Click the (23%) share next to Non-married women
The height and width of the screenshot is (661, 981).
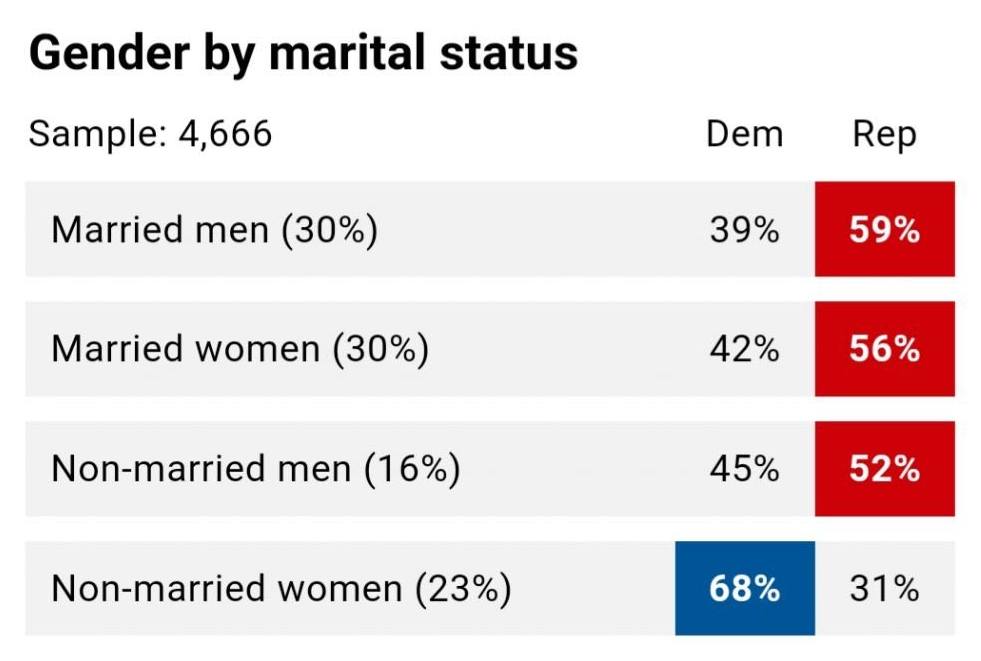click(x=462, y=588)
